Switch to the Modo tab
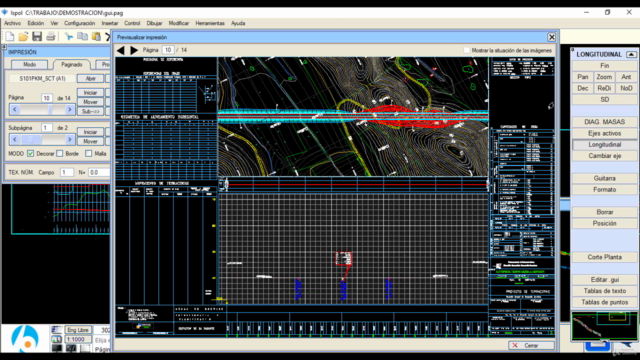Viewport: 640px width, 360px height. tap(29, 64)
